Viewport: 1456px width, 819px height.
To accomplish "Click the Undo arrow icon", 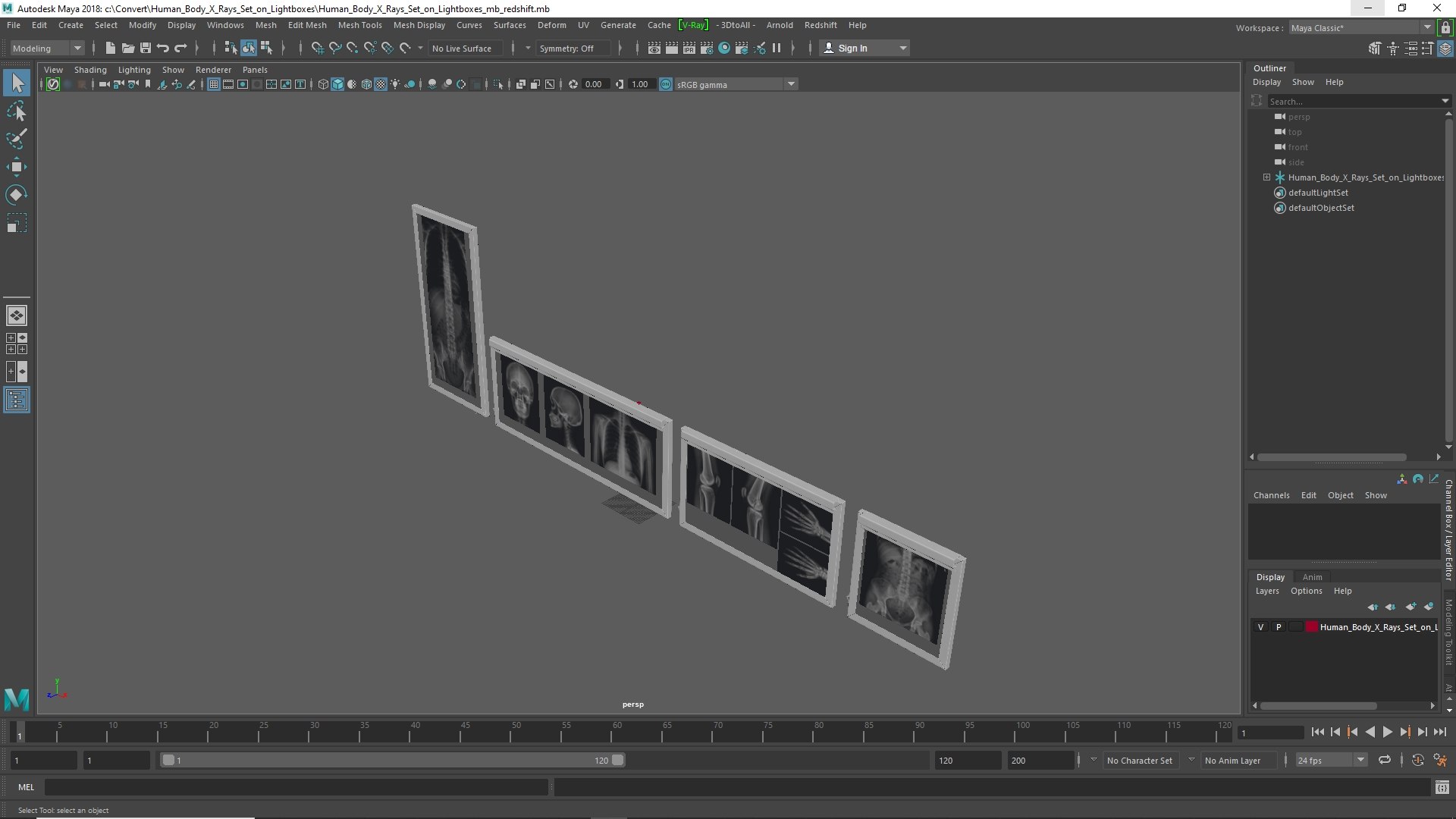I will pyautogui.click(x=163, y=48).
